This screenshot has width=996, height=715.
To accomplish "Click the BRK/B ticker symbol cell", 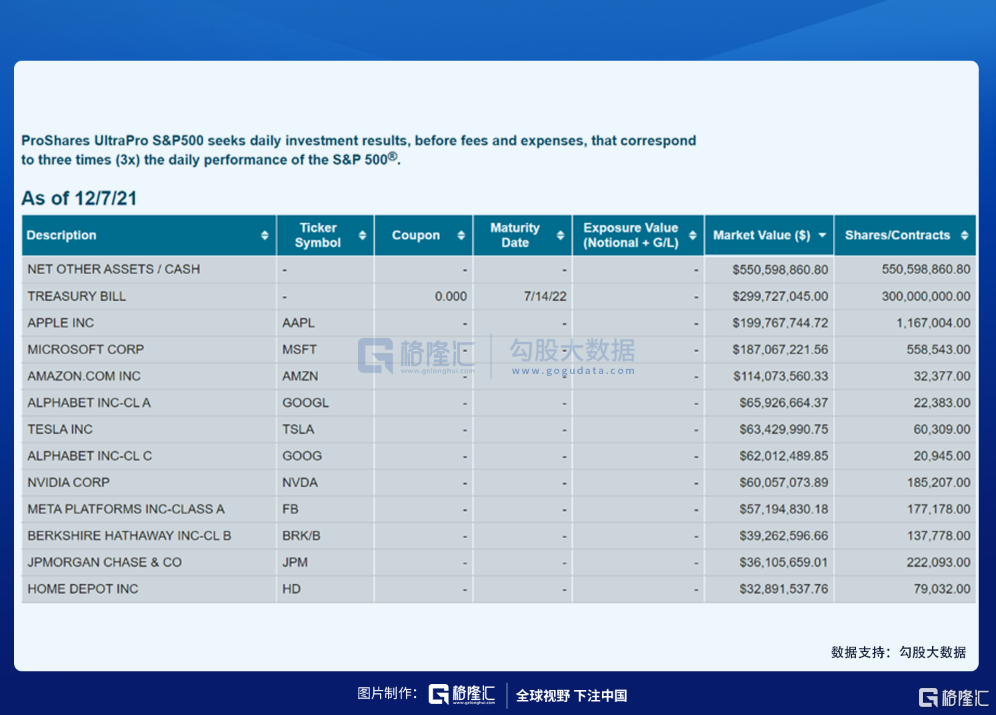I will [301, 535].
